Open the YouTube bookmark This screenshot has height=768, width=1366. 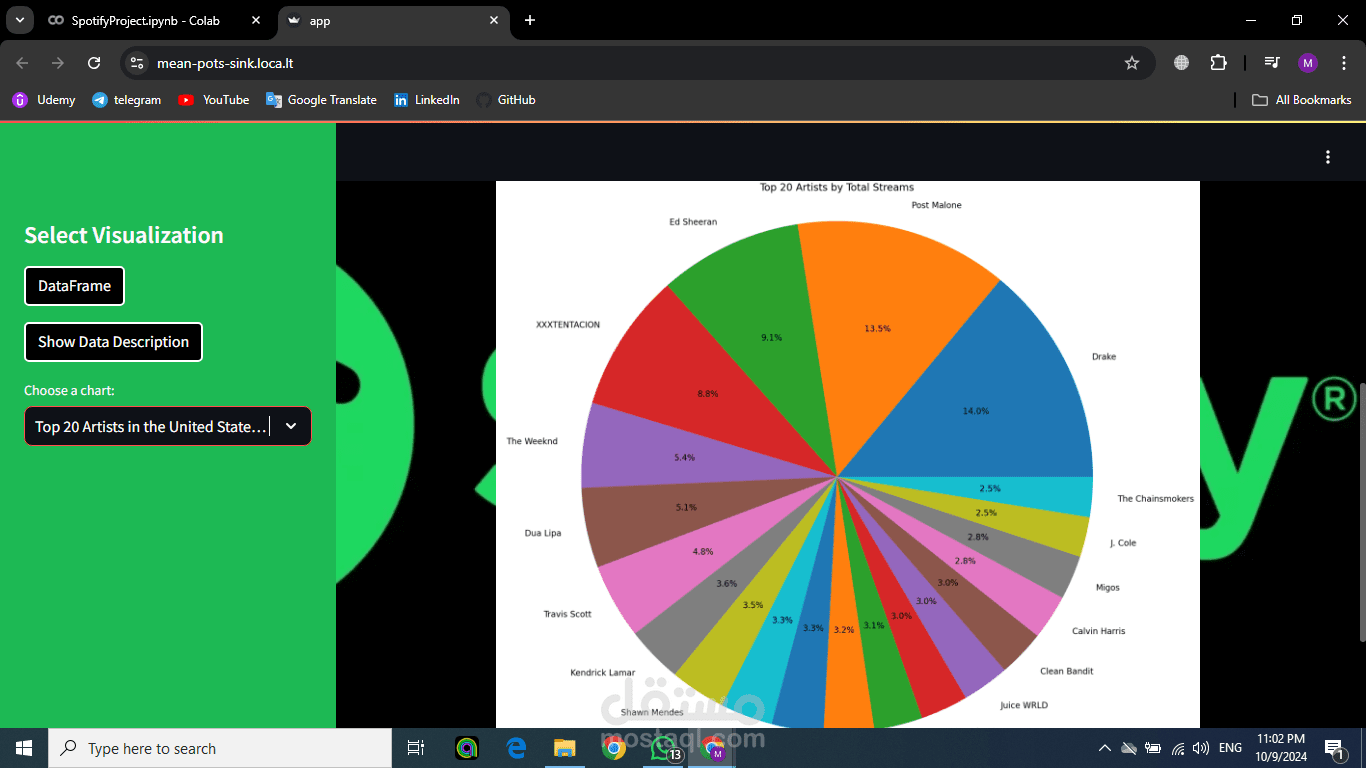click(x=214, y=100)
